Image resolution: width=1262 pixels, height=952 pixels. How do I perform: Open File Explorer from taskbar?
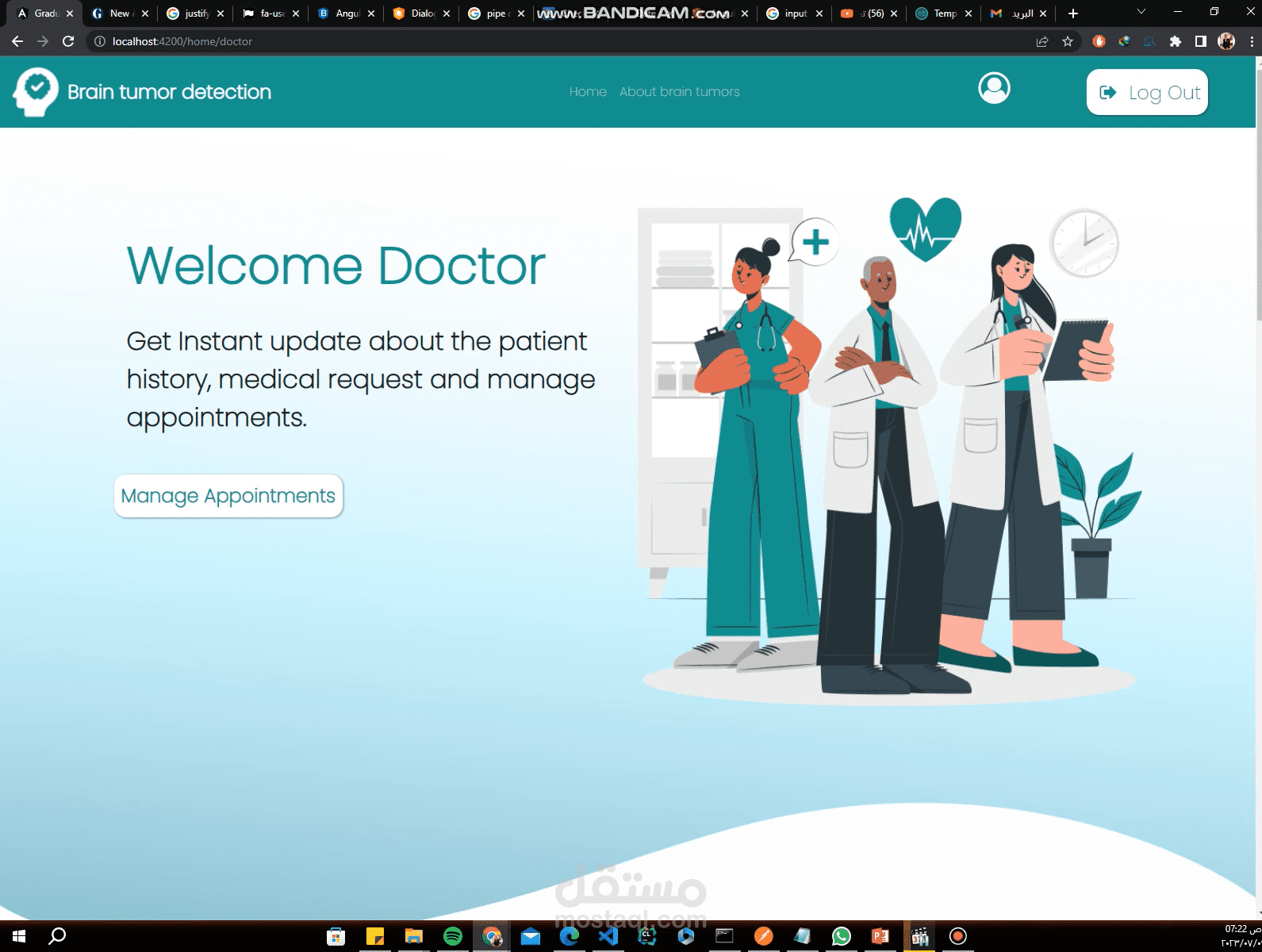coord(414,936)
